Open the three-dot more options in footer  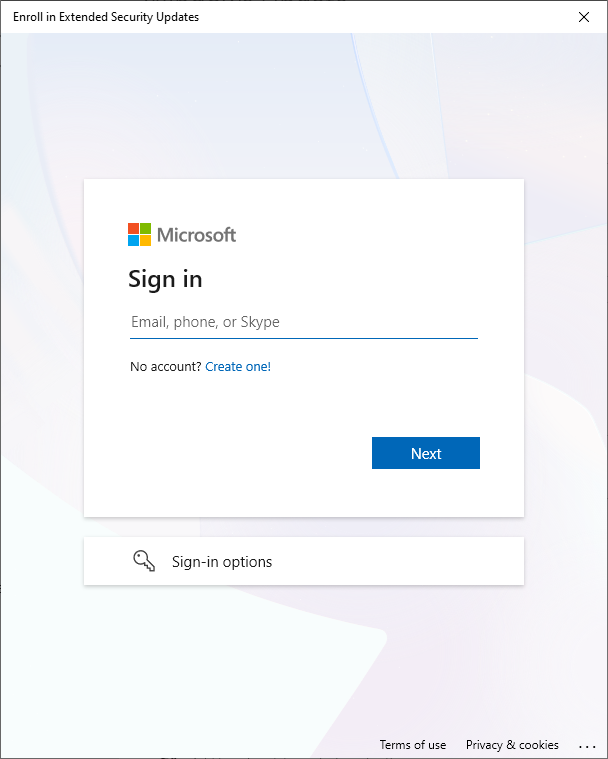click(x=587, y=746)
